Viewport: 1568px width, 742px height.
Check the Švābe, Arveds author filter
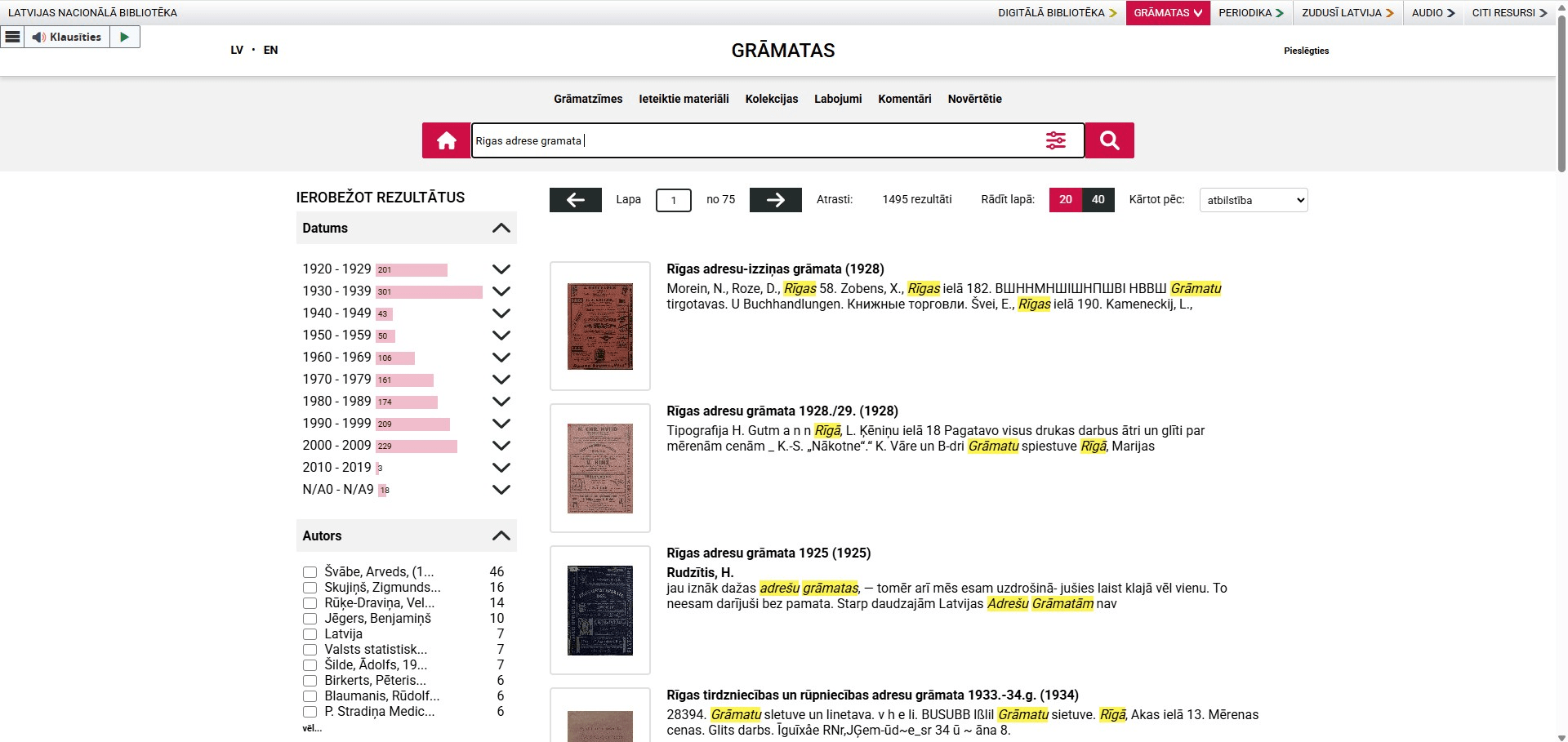tap(310, 572)
